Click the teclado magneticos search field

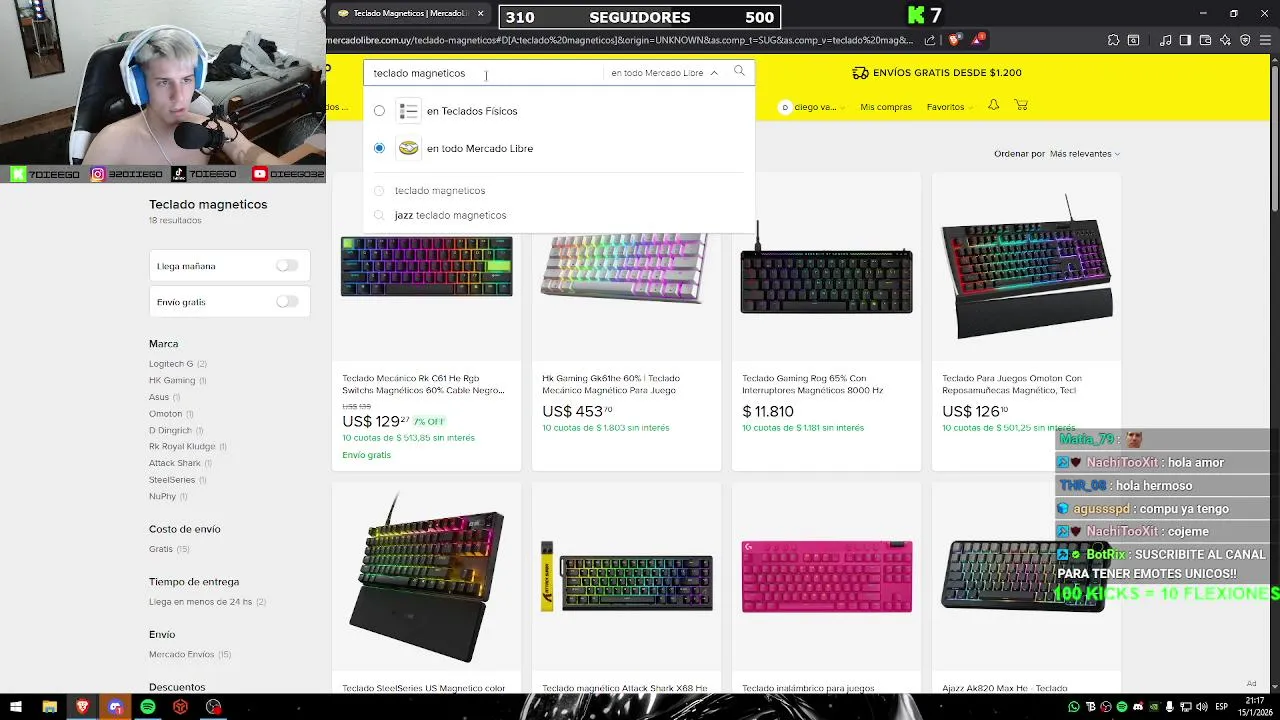(x=485, y=73)
